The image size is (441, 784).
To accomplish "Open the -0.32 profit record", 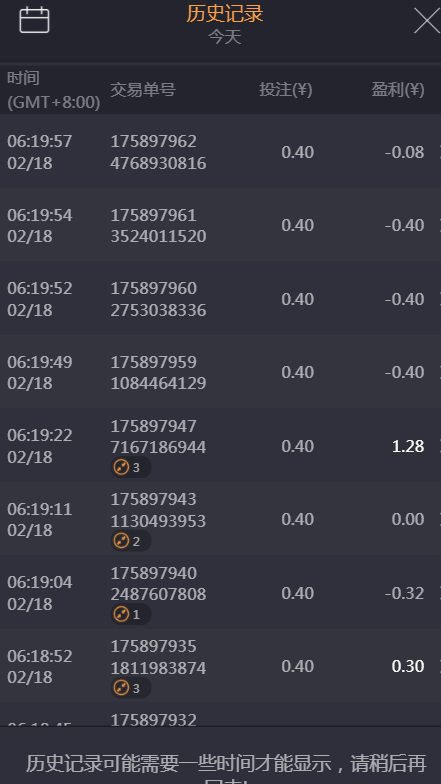I will pos(220,592).
